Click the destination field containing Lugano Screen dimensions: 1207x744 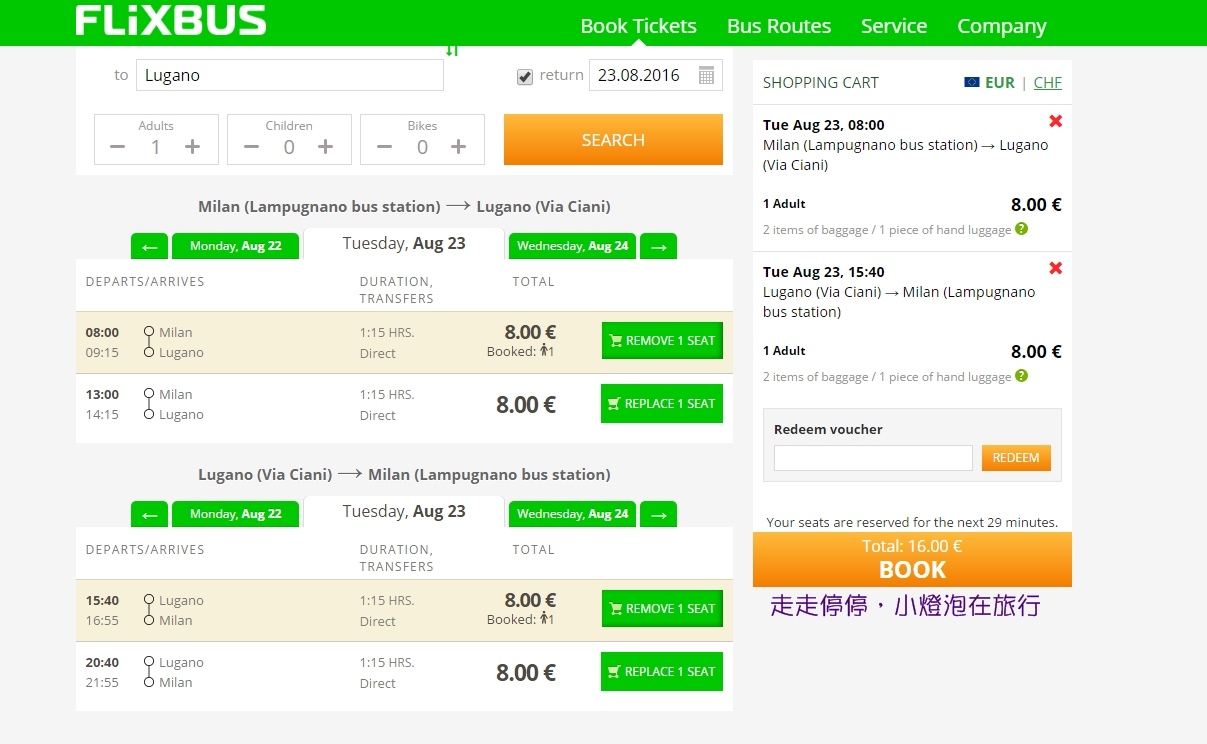pos(289,75)
